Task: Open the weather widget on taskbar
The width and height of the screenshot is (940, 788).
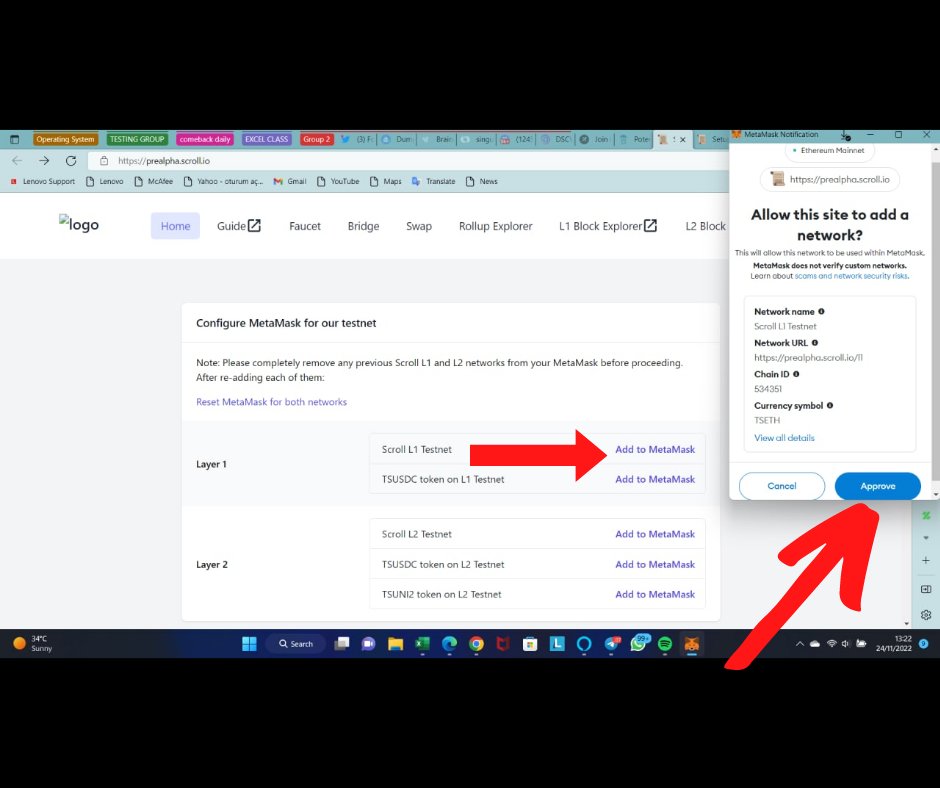Action: [x=33, y=643]
